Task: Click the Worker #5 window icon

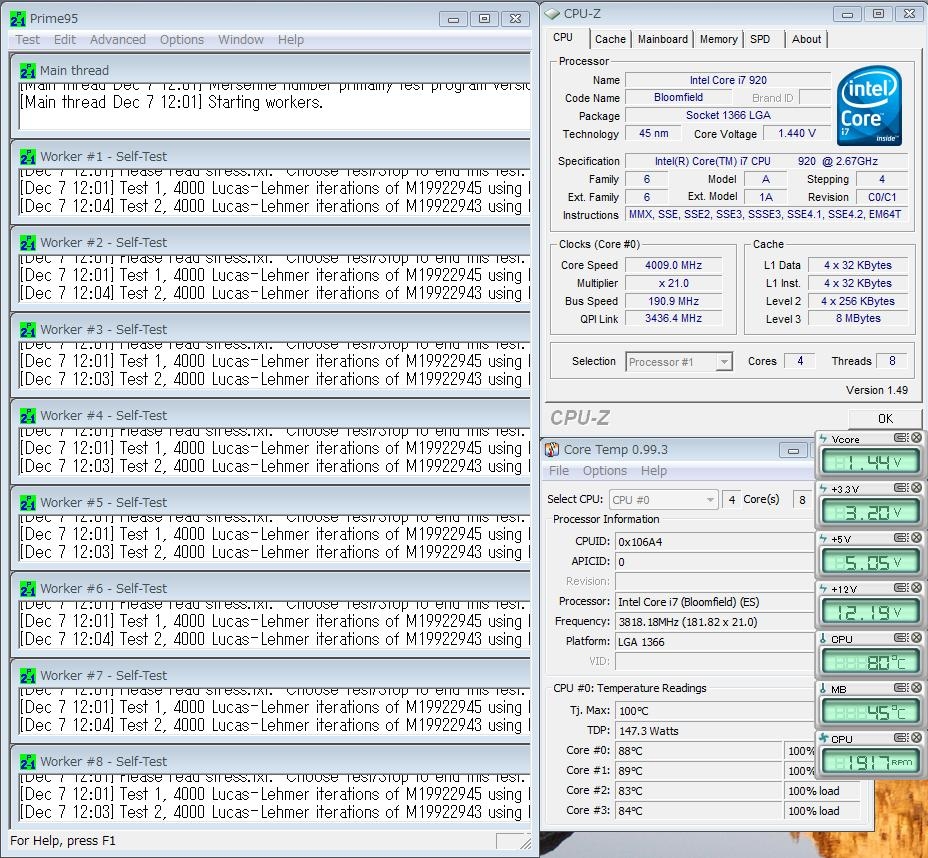Action: tap(28, 503)
